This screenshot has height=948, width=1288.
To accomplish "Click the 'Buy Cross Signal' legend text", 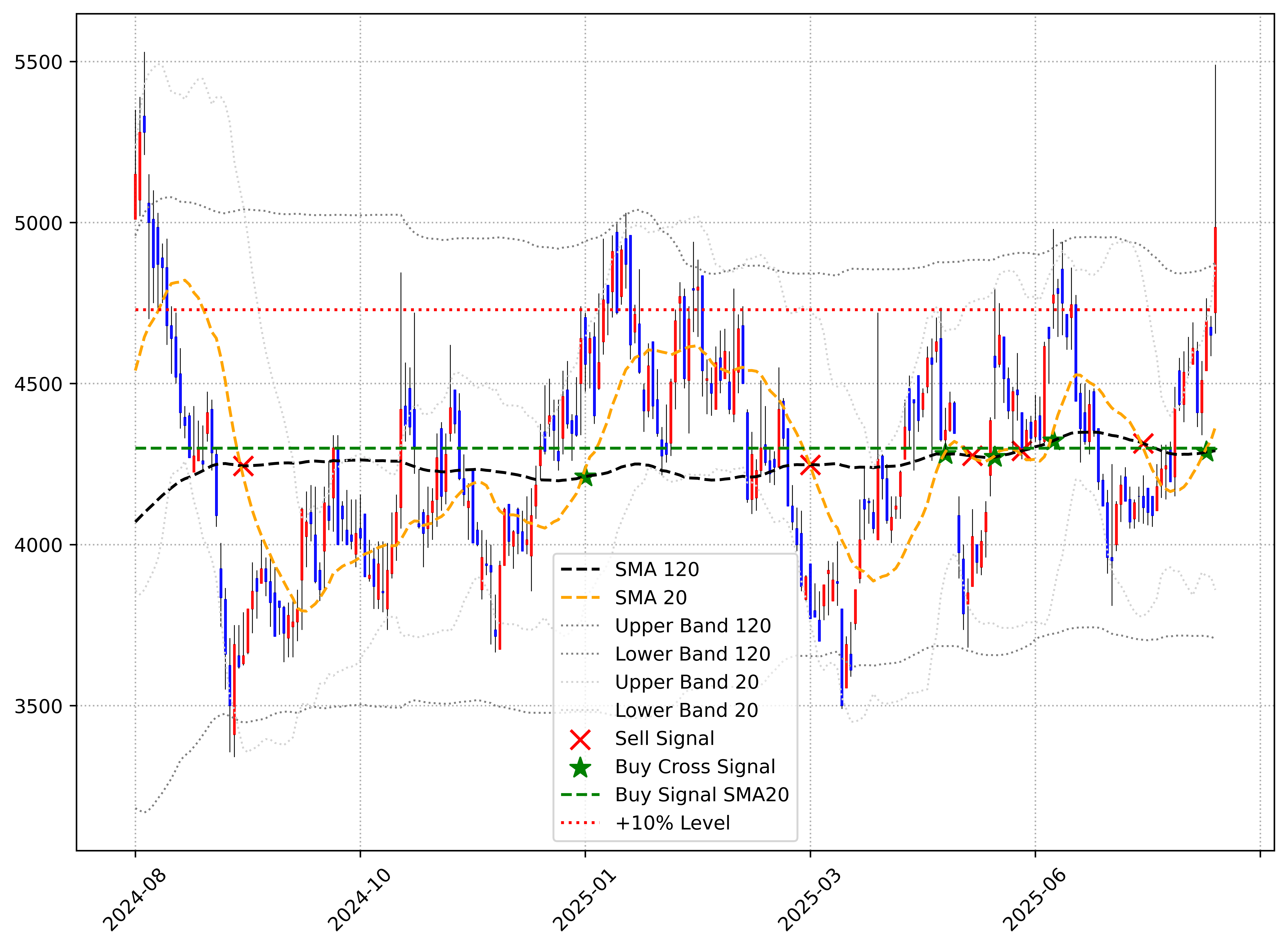I will (x=695, y=767).
